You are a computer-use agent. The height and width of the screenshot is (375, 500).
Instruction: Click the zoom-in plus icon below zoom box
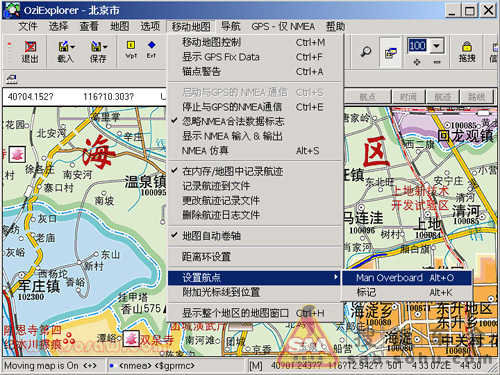[x=417, y=62]
